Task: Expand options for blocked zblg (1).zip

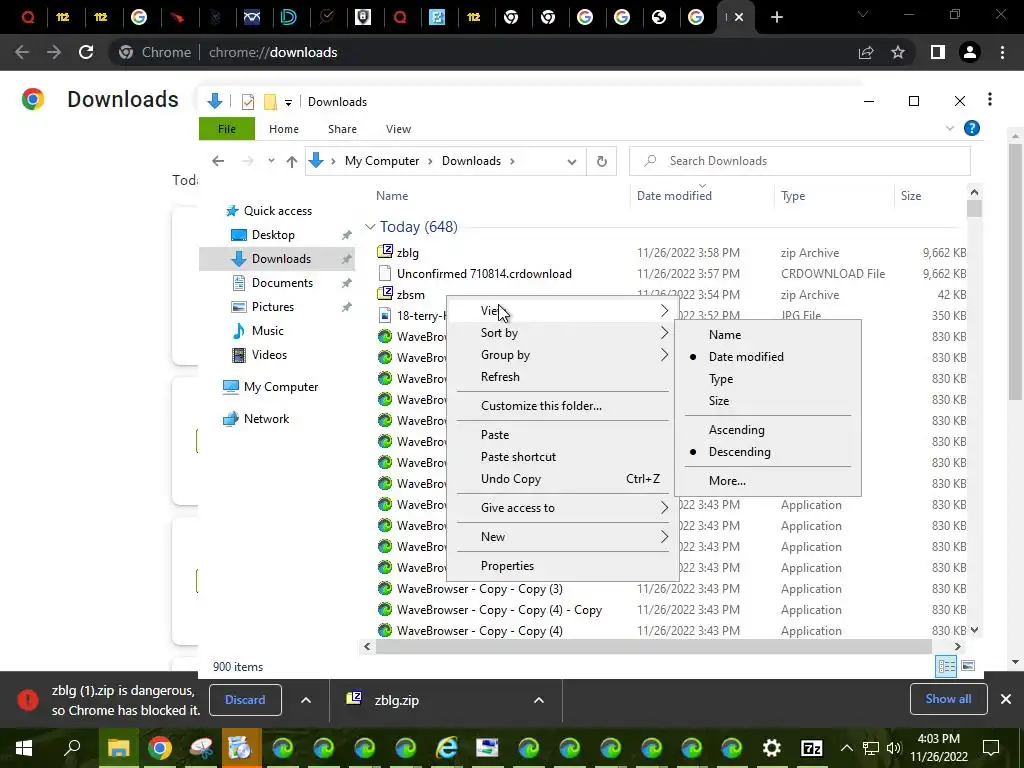Action: click(x=306, y=700)
